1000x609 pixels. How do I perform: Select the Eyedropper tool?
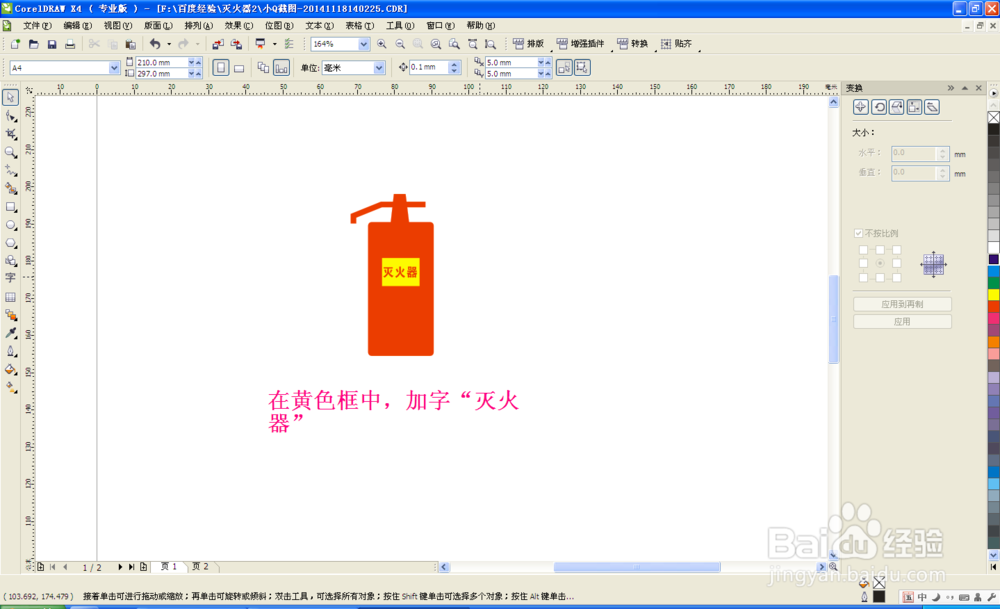click(x=12, y=333)
